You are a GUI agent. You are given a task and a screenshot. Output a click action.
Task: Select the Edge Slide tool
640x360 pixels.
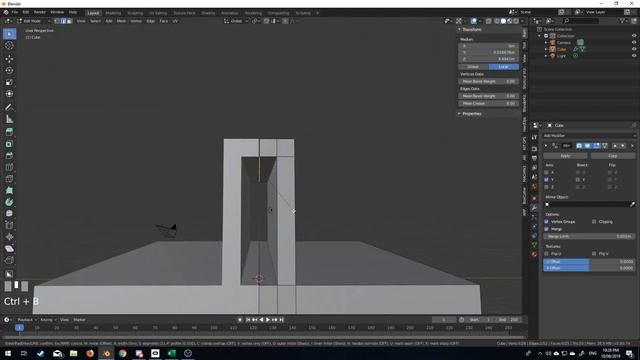click(9, 225)
